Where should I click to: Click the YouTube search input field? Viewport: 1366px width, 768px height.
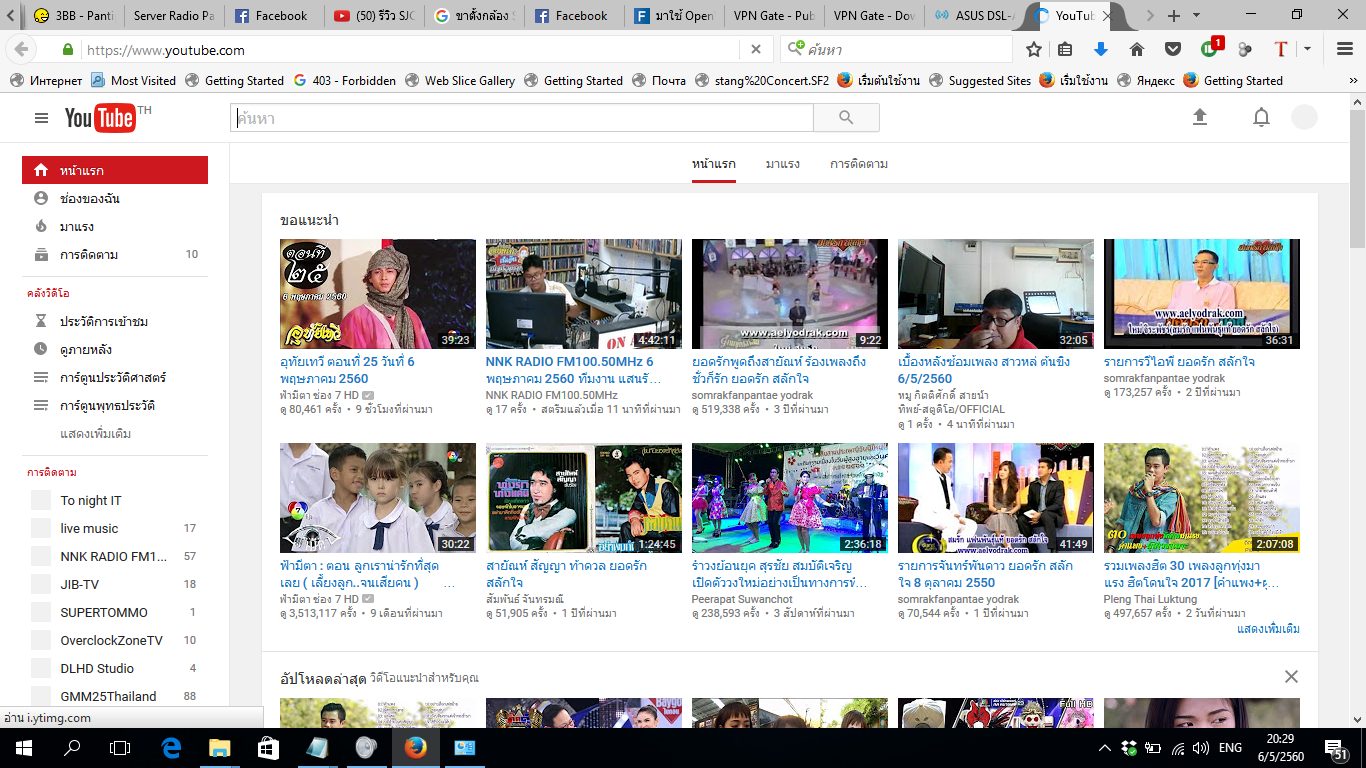click(521, 118)
